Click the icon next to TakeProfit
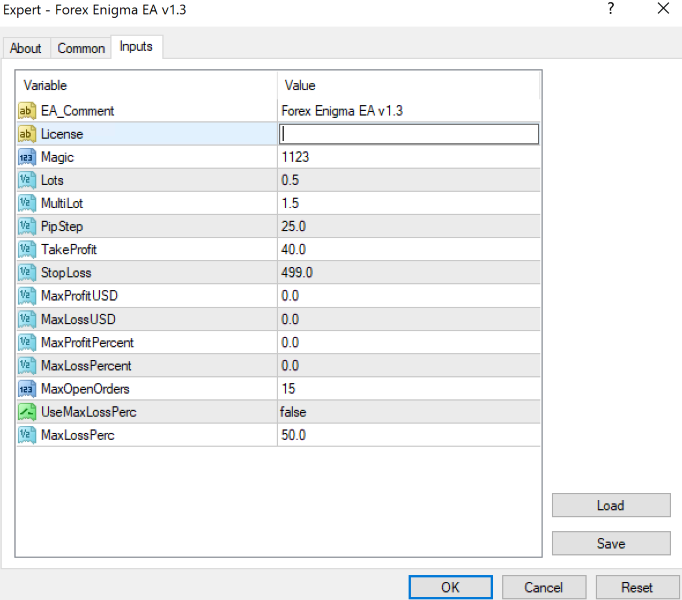This screenshot has width=682, height=600. (27, 249)
